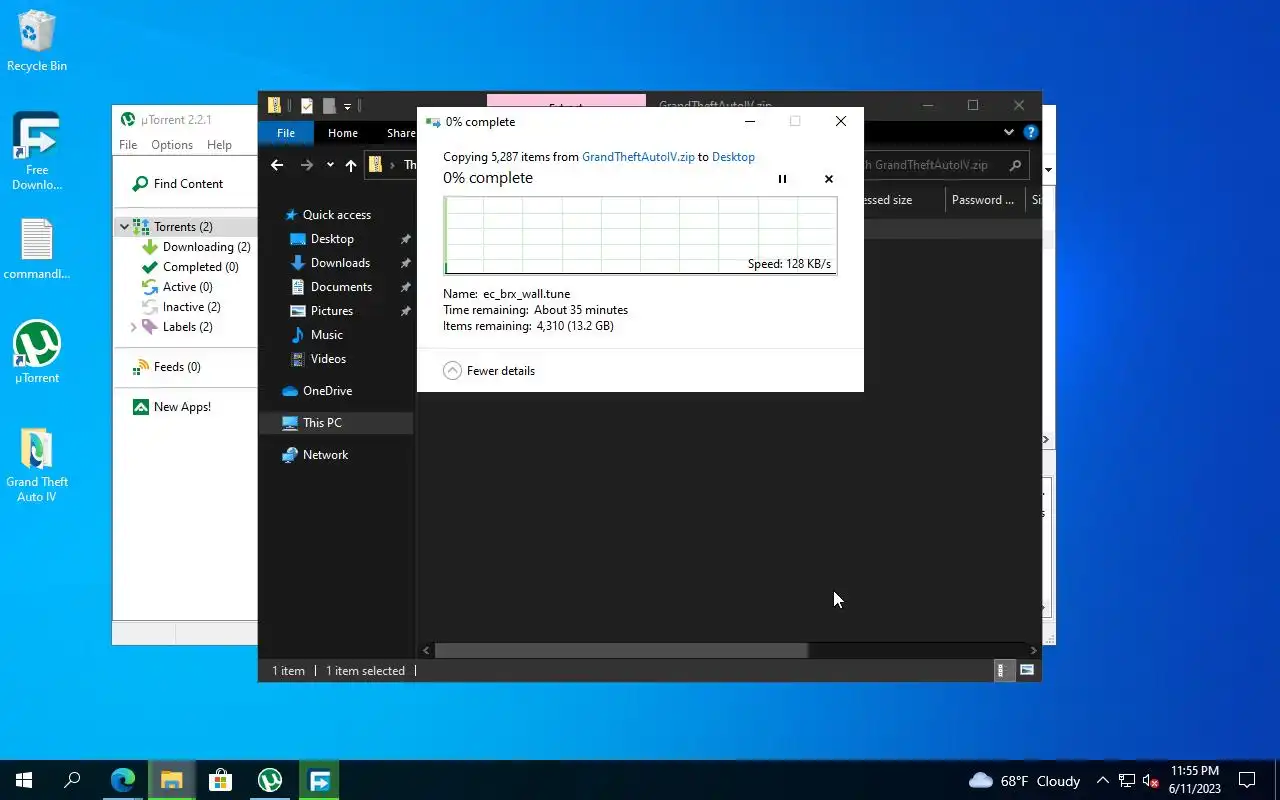This screenshot has width=1280, height=800.
Task: Open New Apps! in µTorrent sidebar
Action: pyautogui.click(x=172, y=407)
